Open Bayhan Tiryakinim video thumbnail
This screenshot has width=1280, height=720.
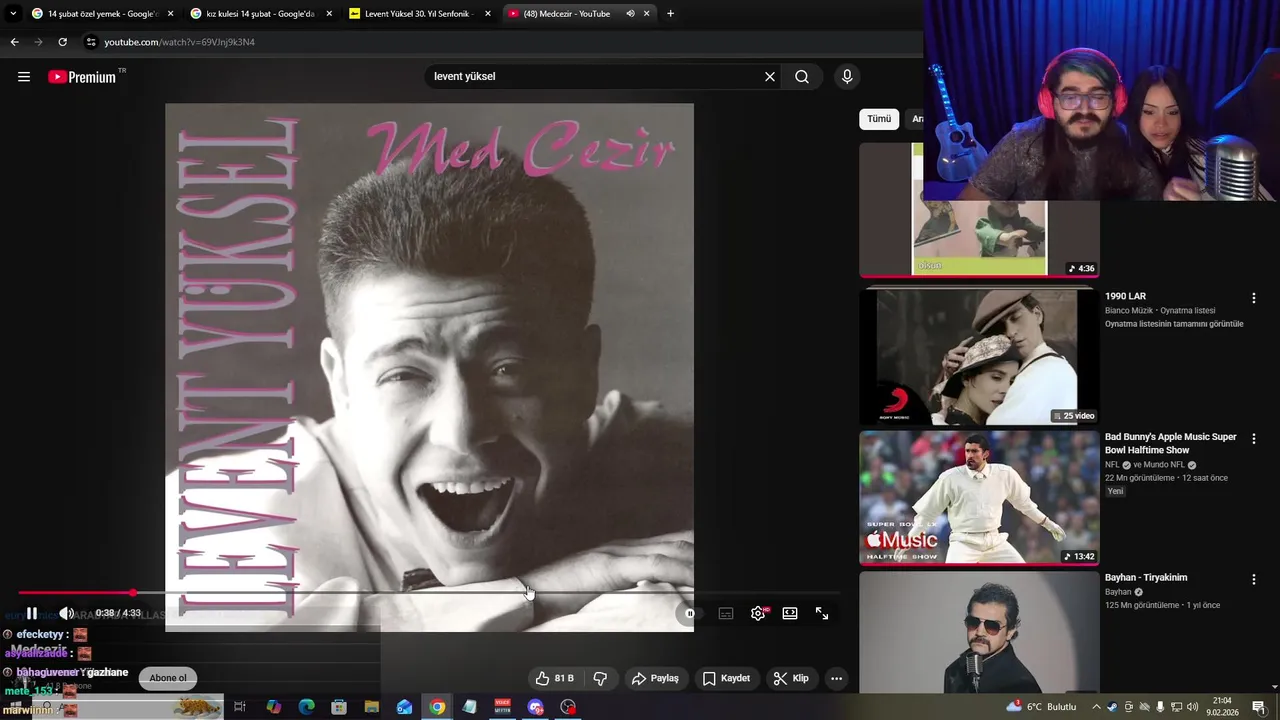[979, 632]
